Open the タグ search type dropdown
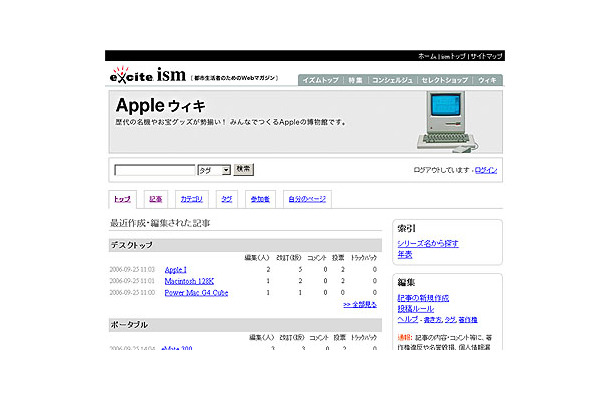 pyautogui.click(x=214, y=170)
